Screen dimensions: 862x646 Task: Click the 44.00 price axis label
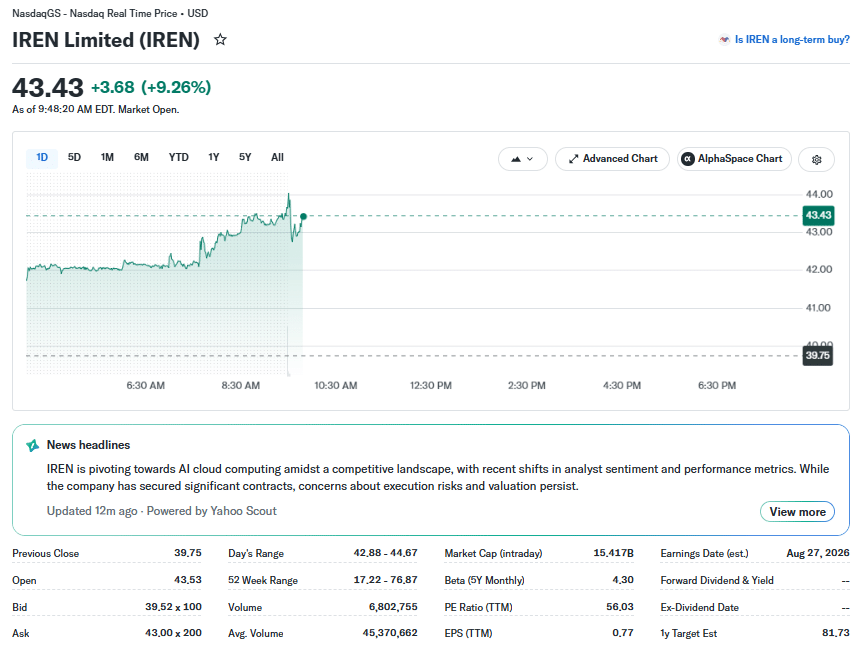pyautogui.click(x=819, y=194)
